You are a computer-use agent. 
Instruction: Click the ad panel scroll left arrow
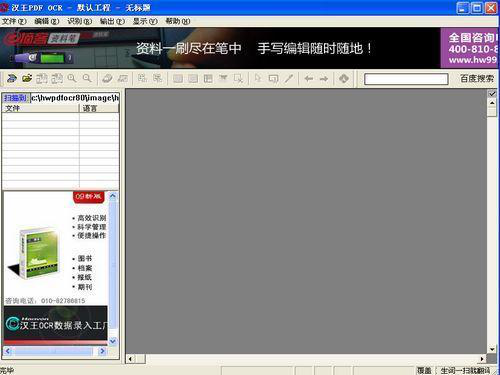point(8,351)
